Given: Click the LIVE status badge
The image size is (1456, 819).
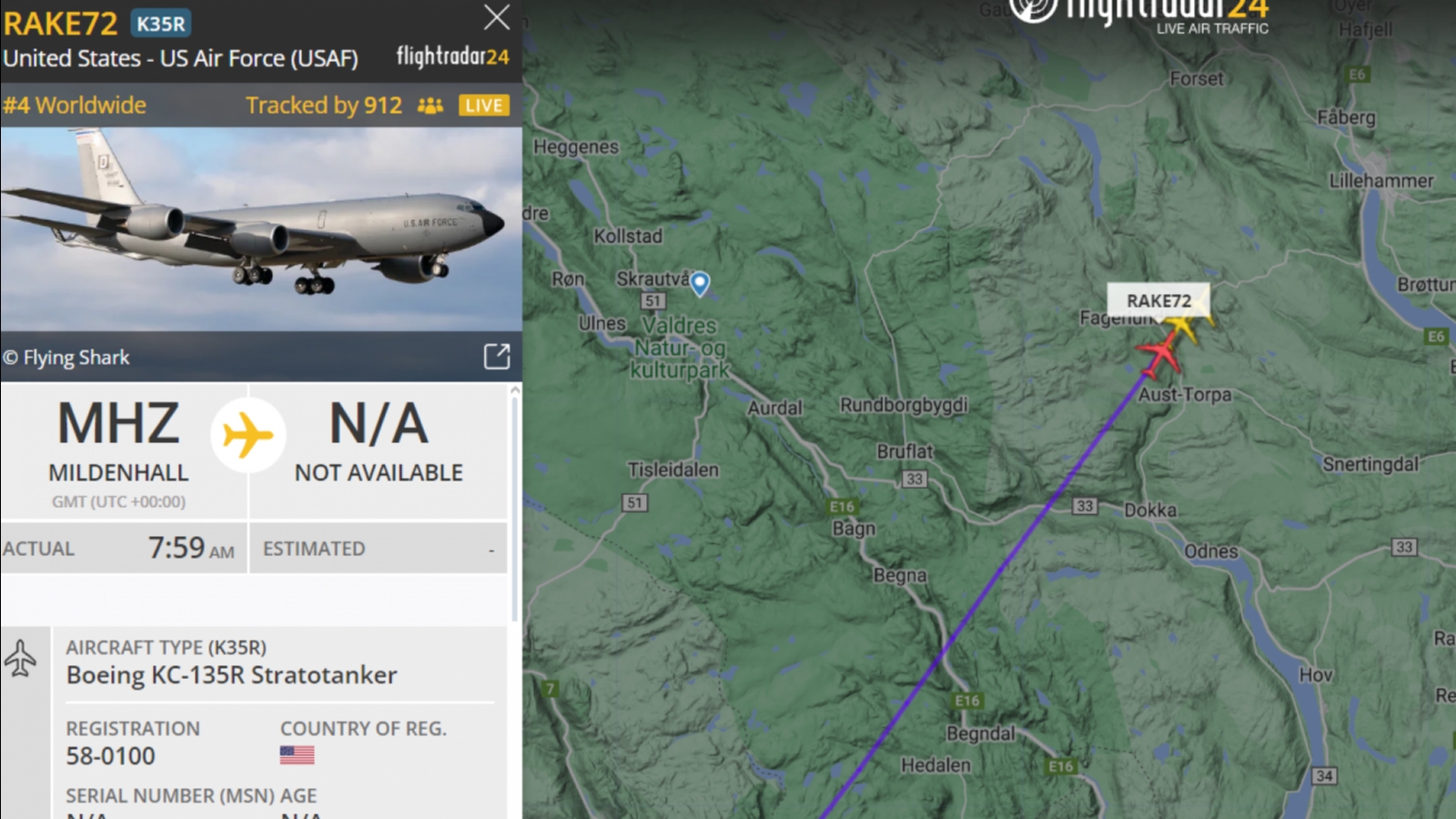Looking at the screenshot, I should (483, 106).
